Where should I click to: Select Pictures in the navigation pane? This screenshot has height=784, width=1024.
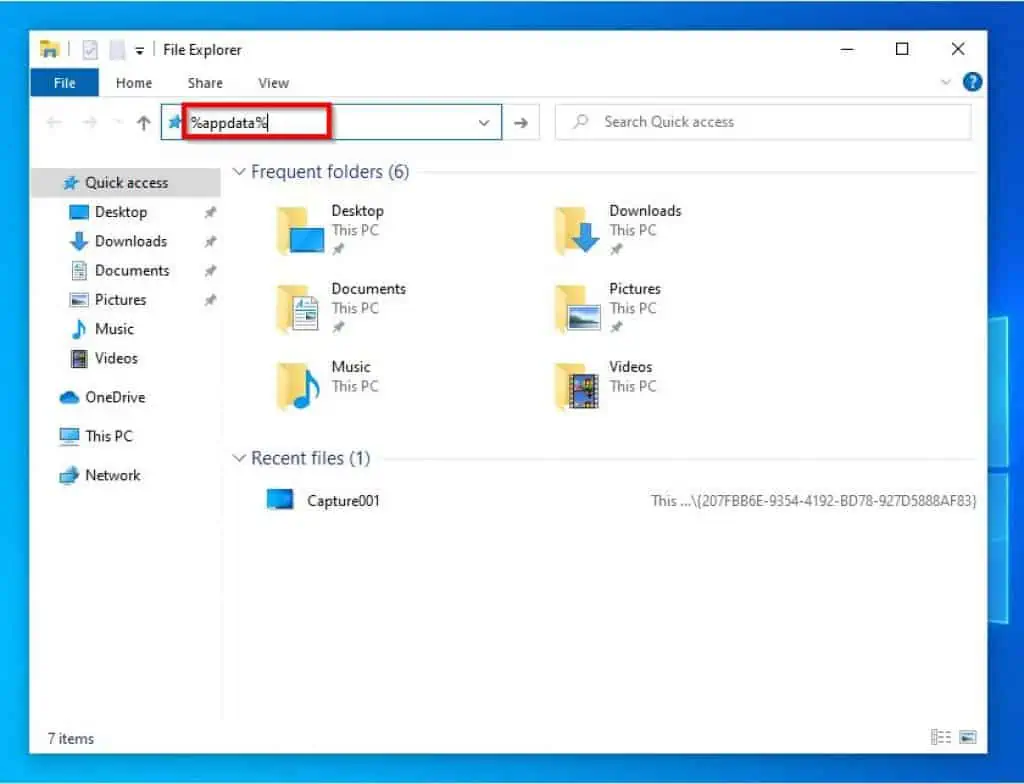point(120,300)
